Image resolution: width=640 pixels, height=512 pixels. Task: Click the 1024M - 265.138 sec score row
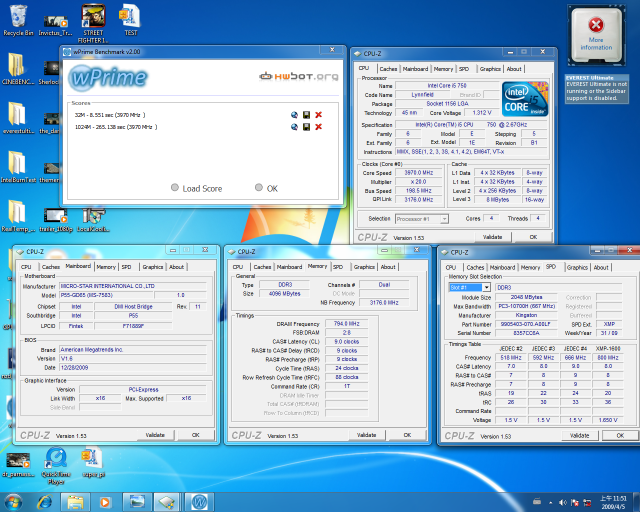coord(116,127)
